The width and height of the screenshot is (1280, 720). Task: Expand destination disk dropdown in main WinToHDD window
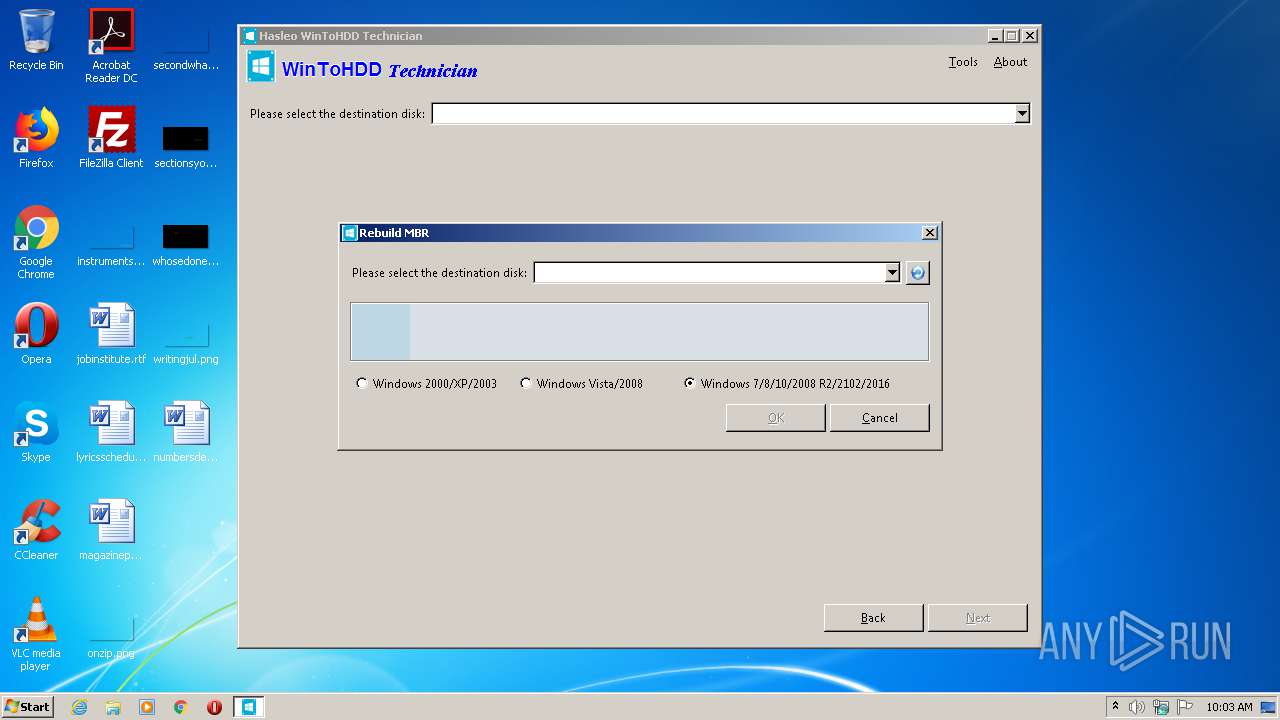1022,114
